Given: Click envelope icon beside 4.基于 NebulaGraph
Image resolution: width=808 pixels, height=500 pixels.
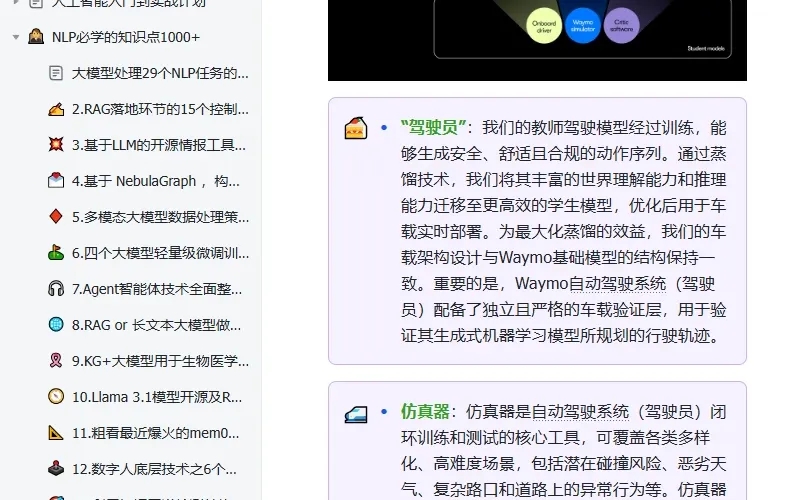Looking at the screenshot, I should tap(56, 181).
